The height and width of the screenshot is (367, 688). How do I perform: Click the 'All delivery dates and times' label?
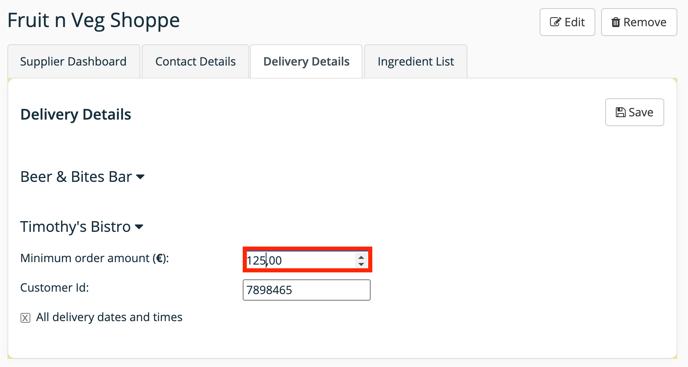(109, 317)
